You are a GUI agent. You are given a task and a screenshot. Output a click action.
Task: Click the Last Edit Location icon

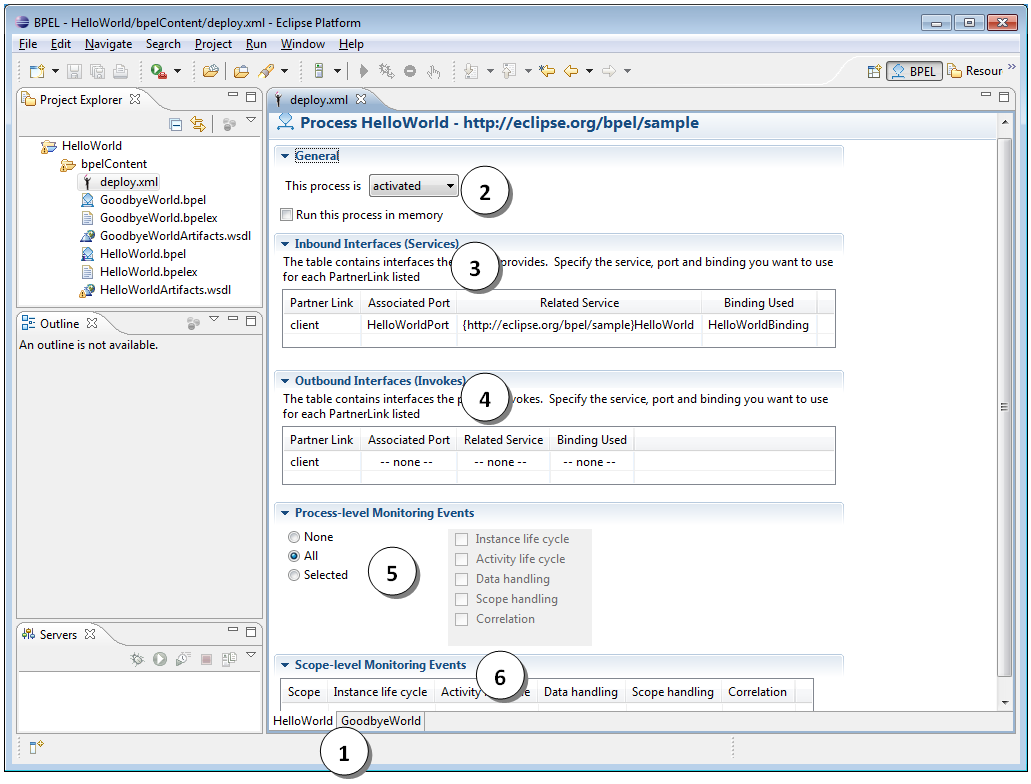click(547, 71)
